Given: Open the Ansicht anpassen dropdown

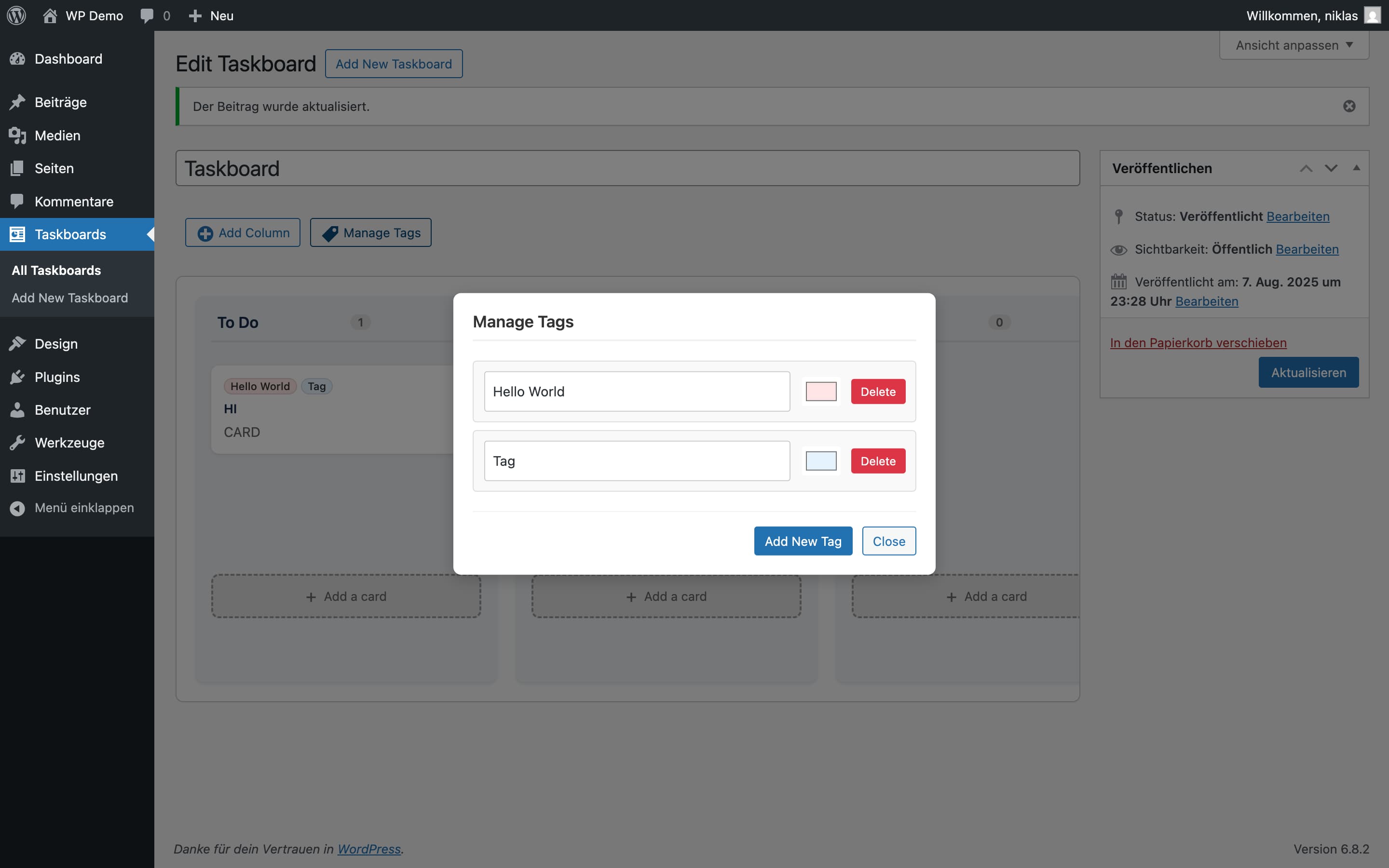Looking at the screenshot, I should [x=1294, y=45].
